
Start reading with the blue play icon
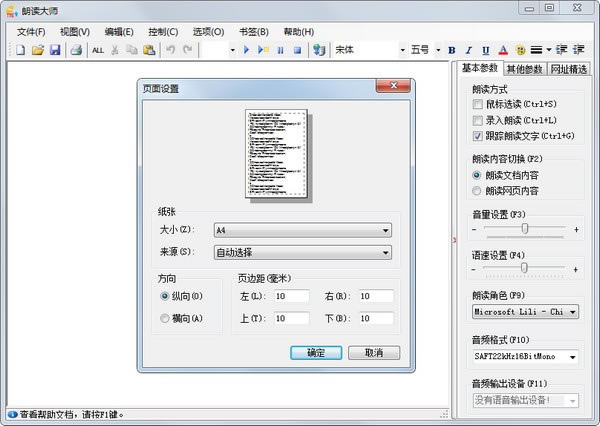click(246, 50)
